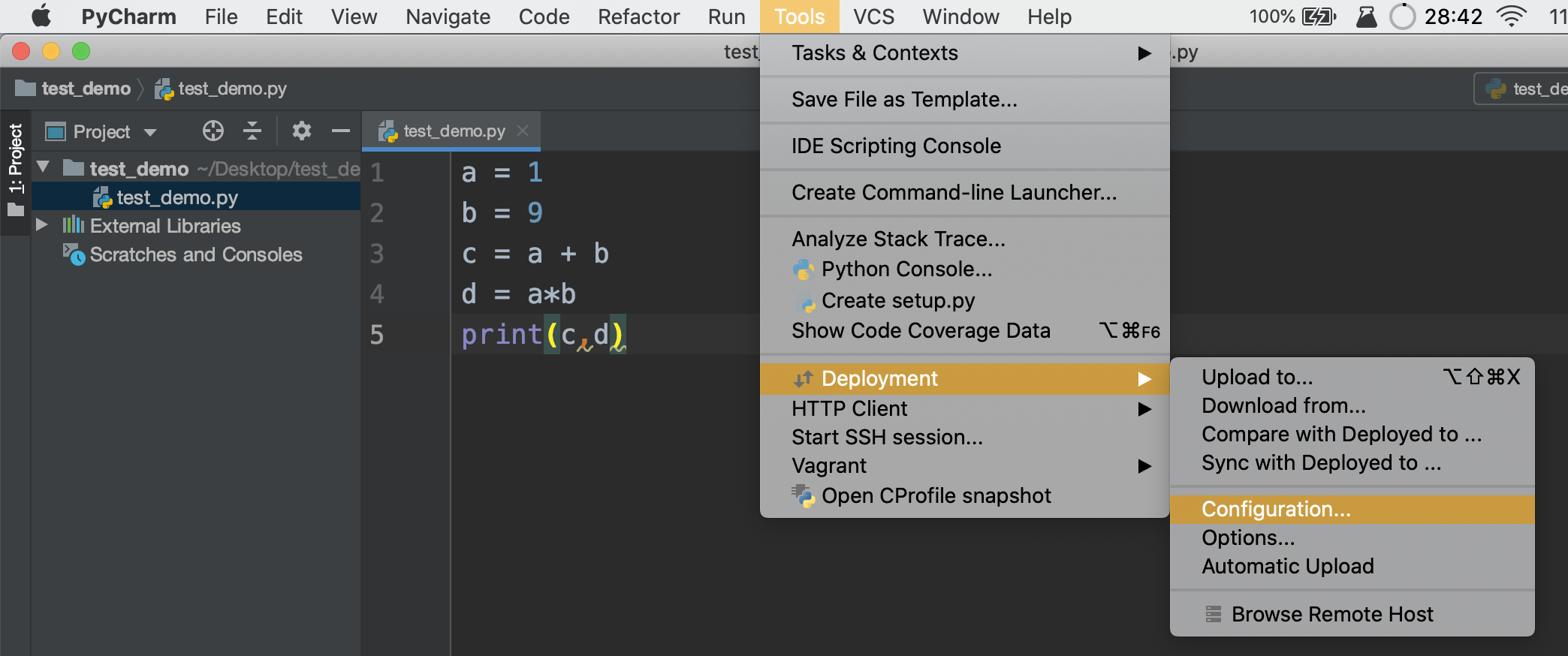Click the locate/scroll-from-source crosshair icon

coord(213,131)
